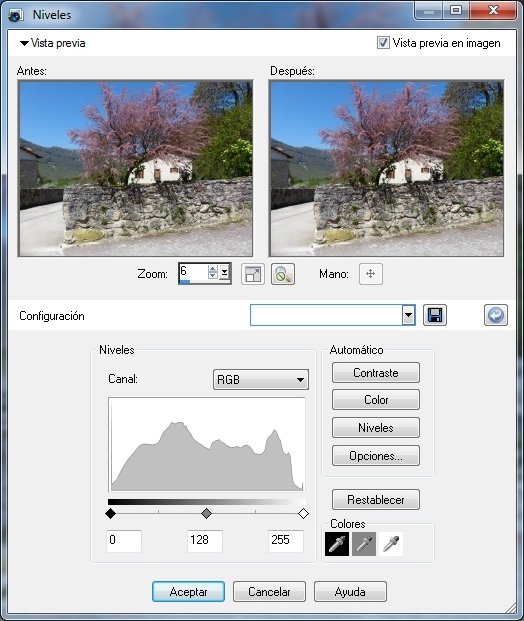
Task: Select the white point eyedropper
Action: pos(391,544)
